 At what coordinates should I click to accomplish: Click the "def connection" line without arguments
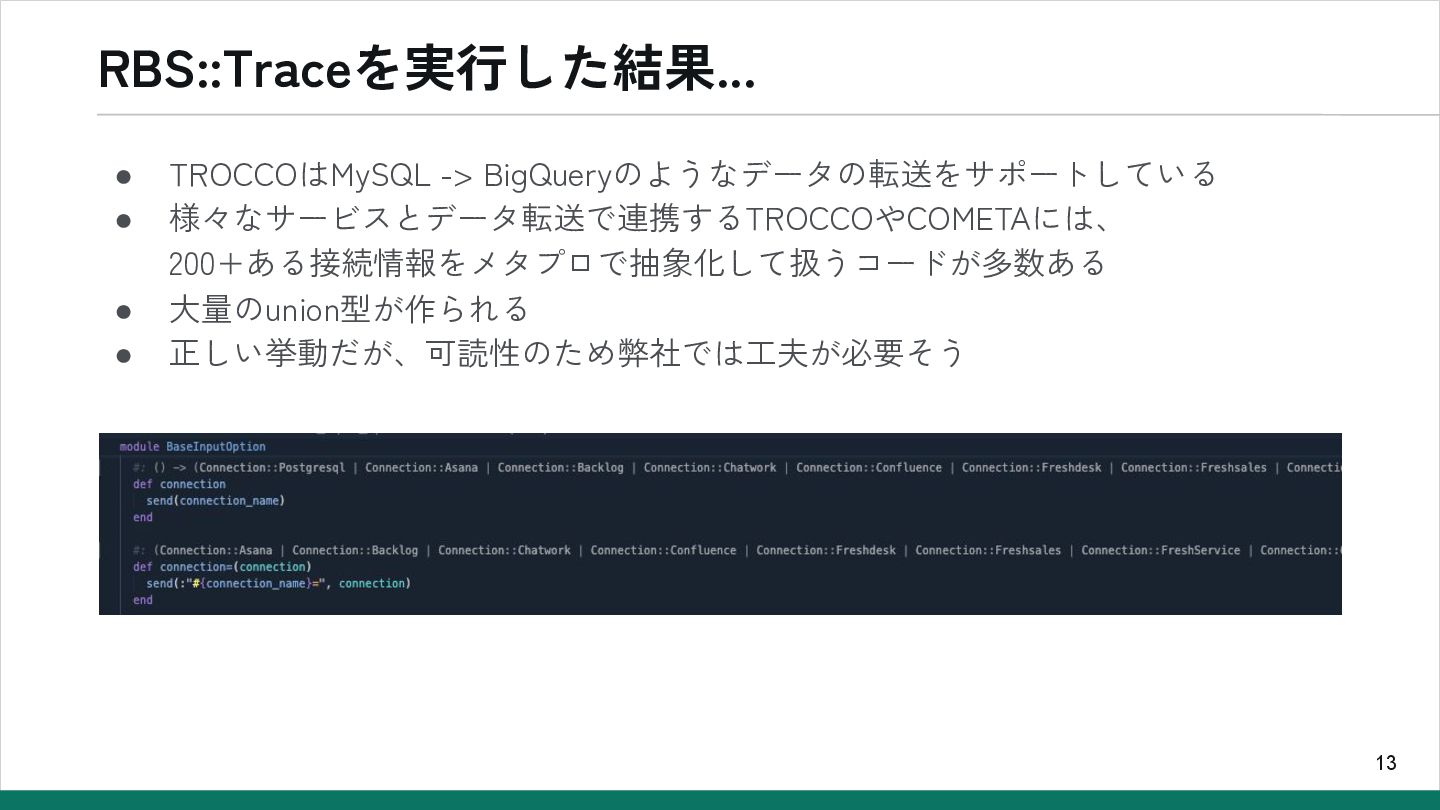coord(179,484)
